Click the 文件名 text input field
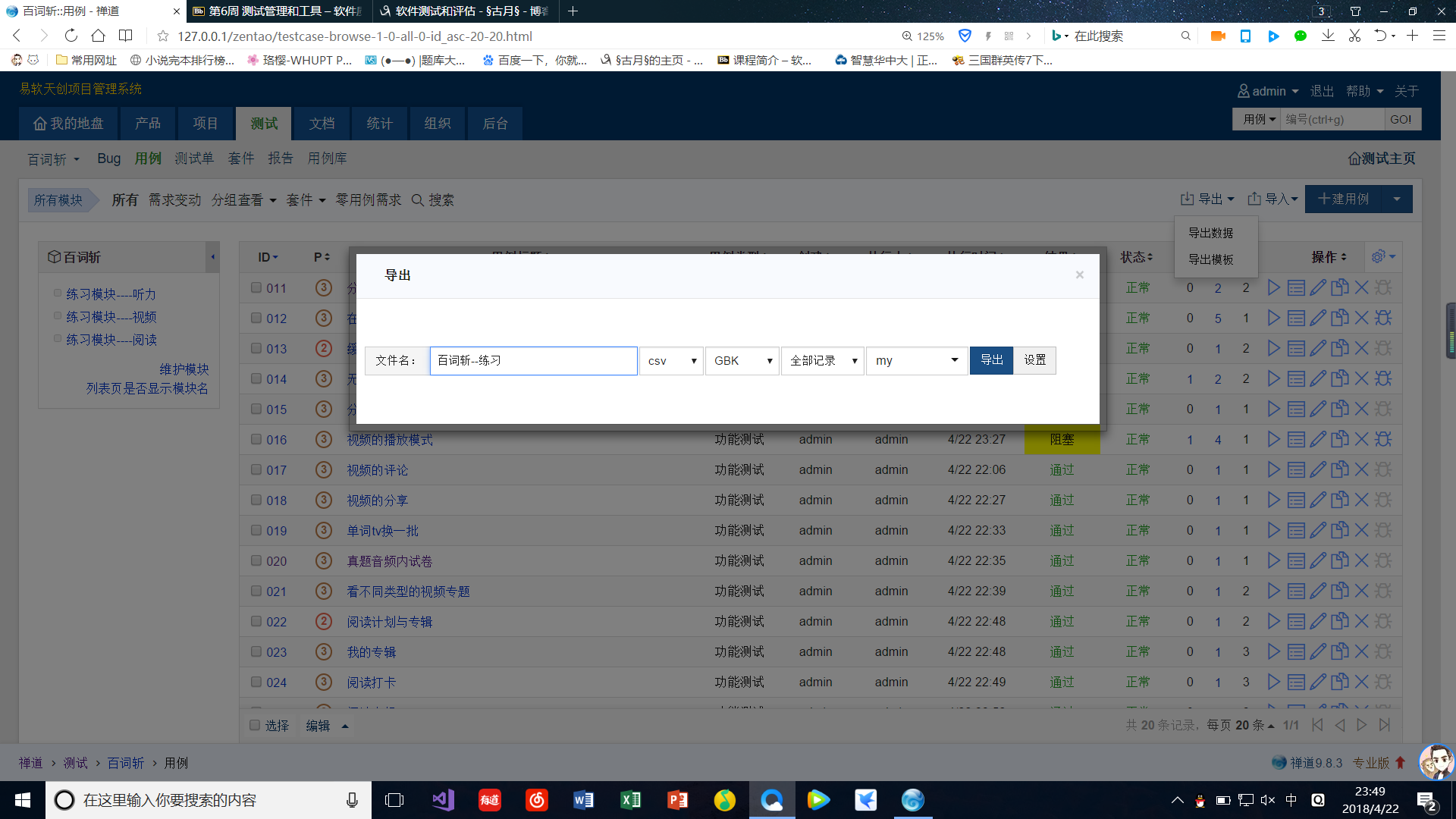This screenshot has height=819, width=1456. tap(533, 361)
